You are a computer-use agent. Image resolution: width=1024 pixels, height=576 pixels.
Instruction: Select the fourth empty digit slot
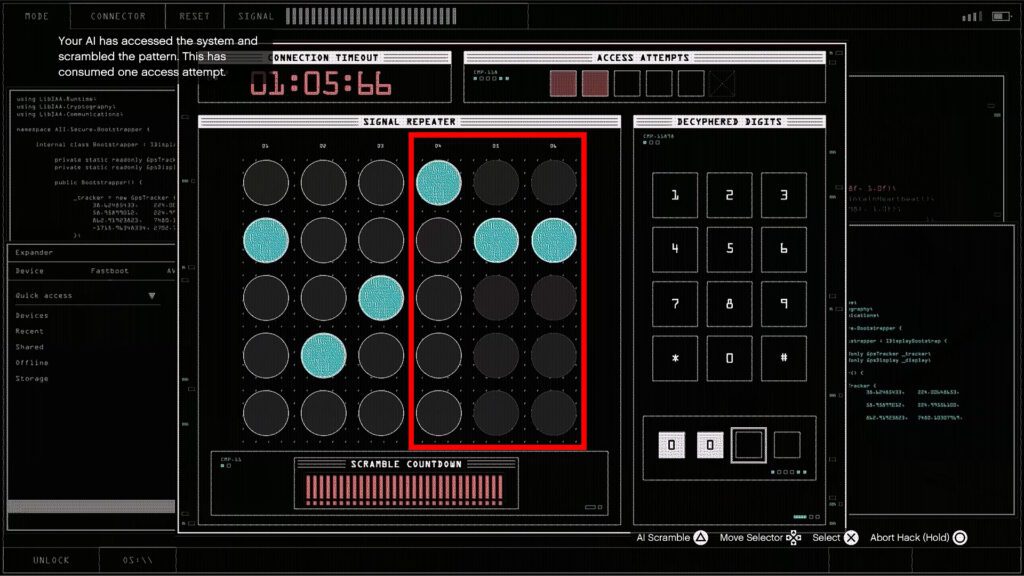pyautogui.click(x=787, y=445)
